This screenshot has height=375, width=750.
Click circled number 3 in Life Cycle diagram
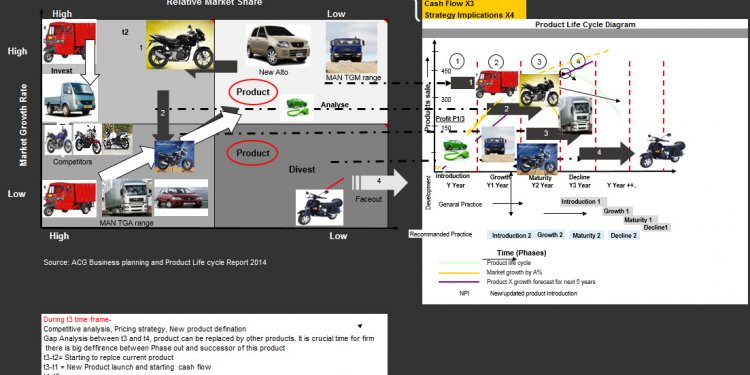(539, 62)
